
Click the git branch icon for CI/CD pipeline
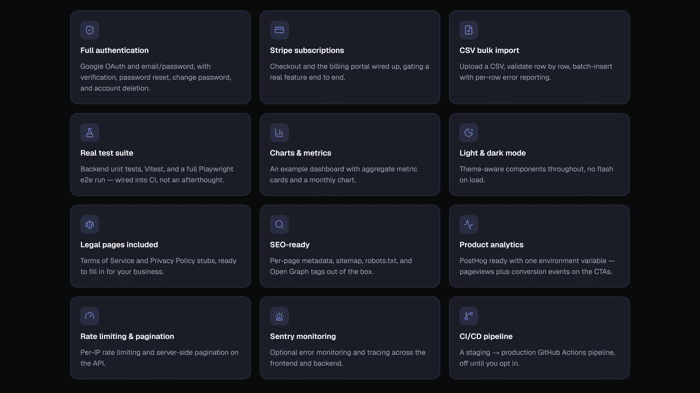click(468, 316)
